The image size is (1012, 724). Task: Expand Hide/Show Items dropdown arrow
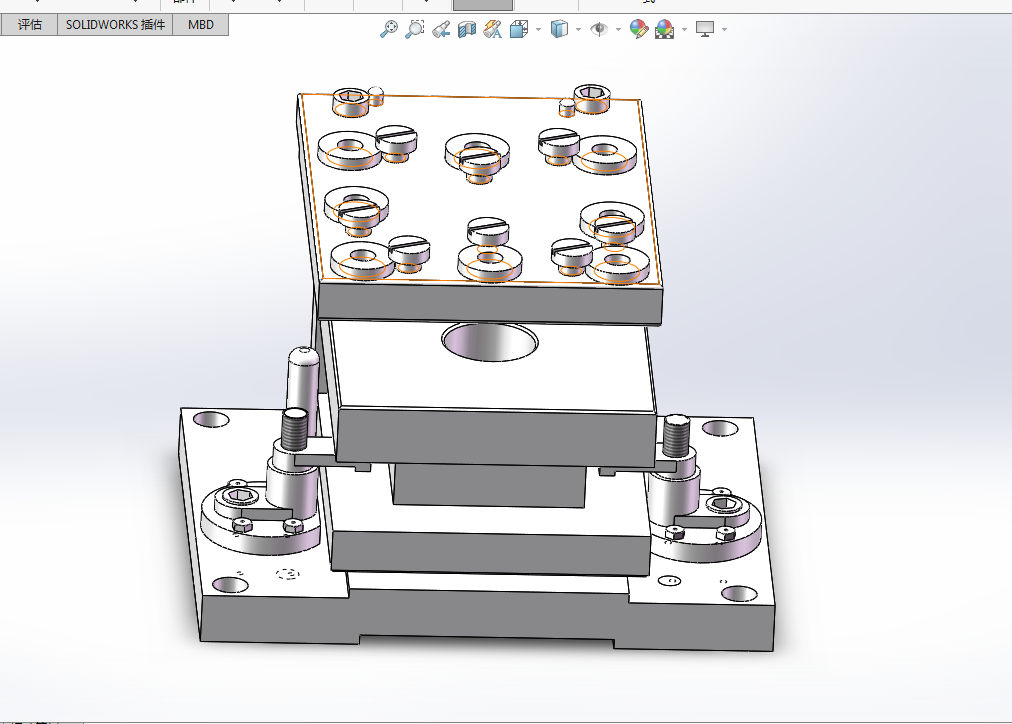[x=618, y=29]
